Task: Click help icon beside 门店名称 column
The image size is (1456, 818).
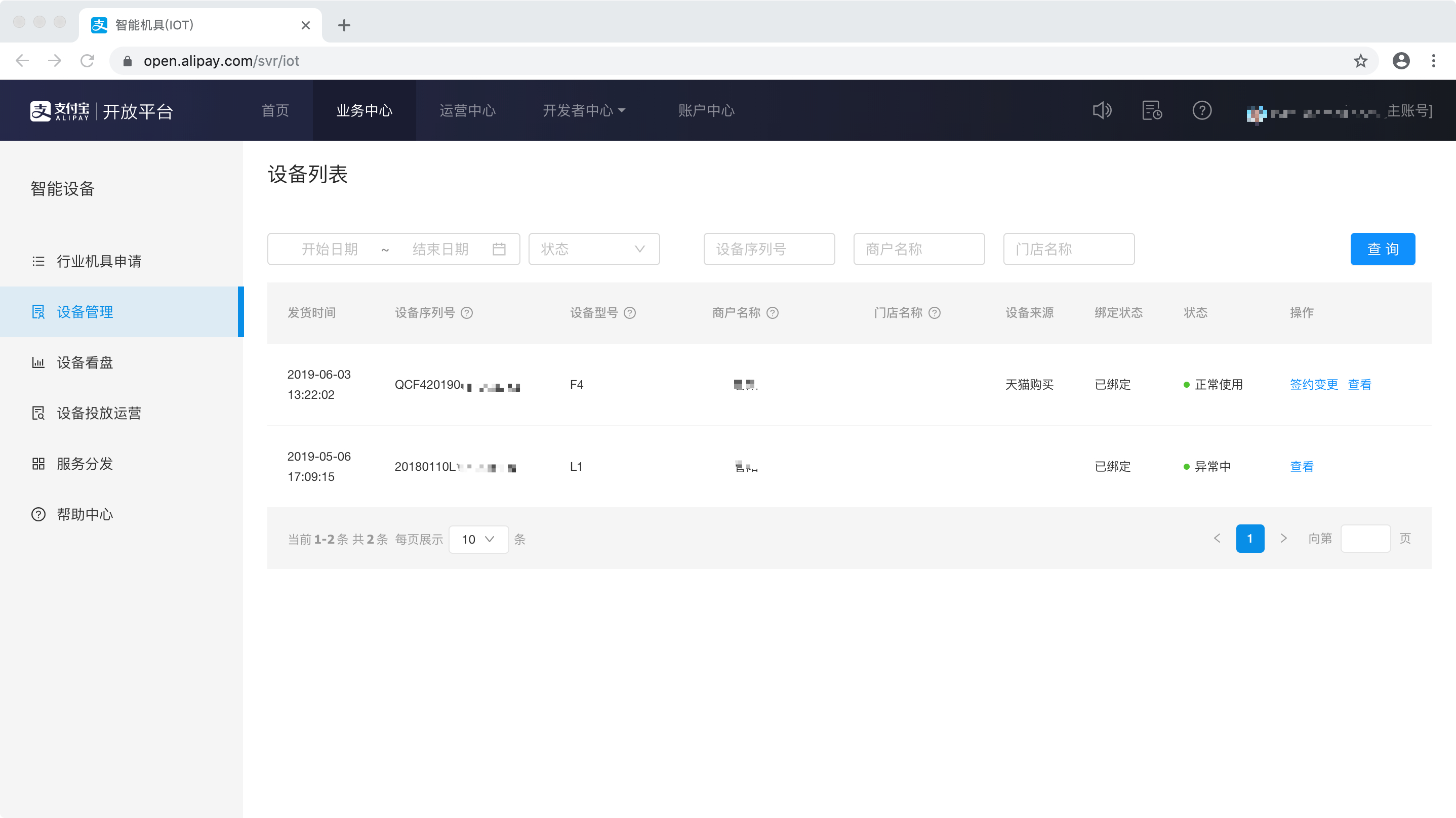Action: (x=935, y=313)
